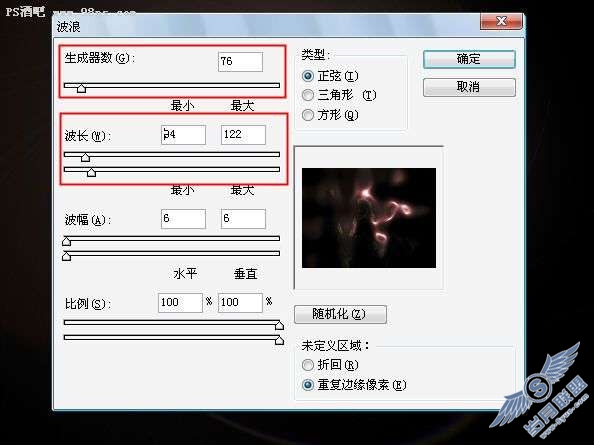Image resolution: width=594 pixels, height=445 pixels.
Task: Focus the 波幅 minimum input field
Action: (183, 219)
